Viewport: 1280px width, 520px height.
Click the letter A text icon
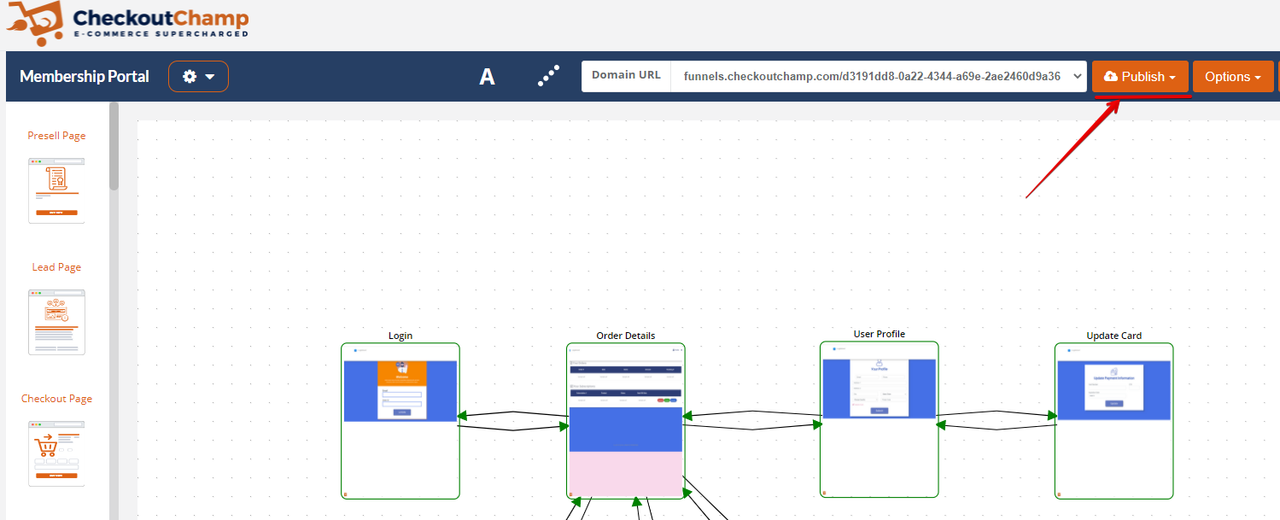(x=487, y=77)
